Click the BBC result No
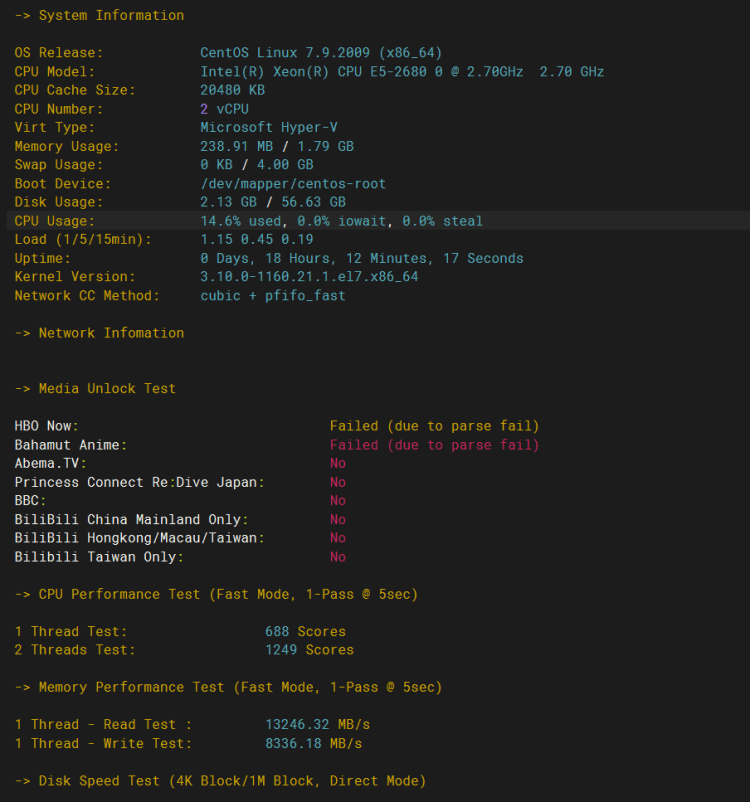The width and height of the screenshot is (750, 802). pyautogui.click(x=338, y=501)
